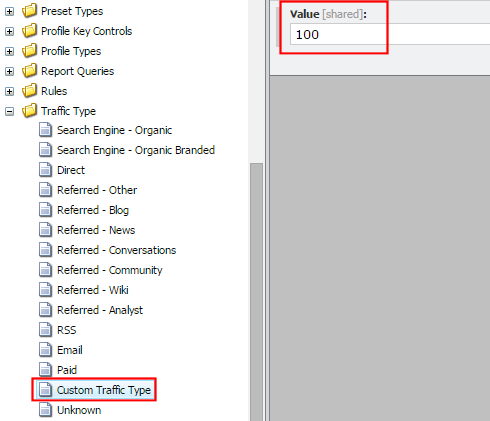Expand the Rules tree node
Viewport: 490px width, 421px height.
point(10,92)
